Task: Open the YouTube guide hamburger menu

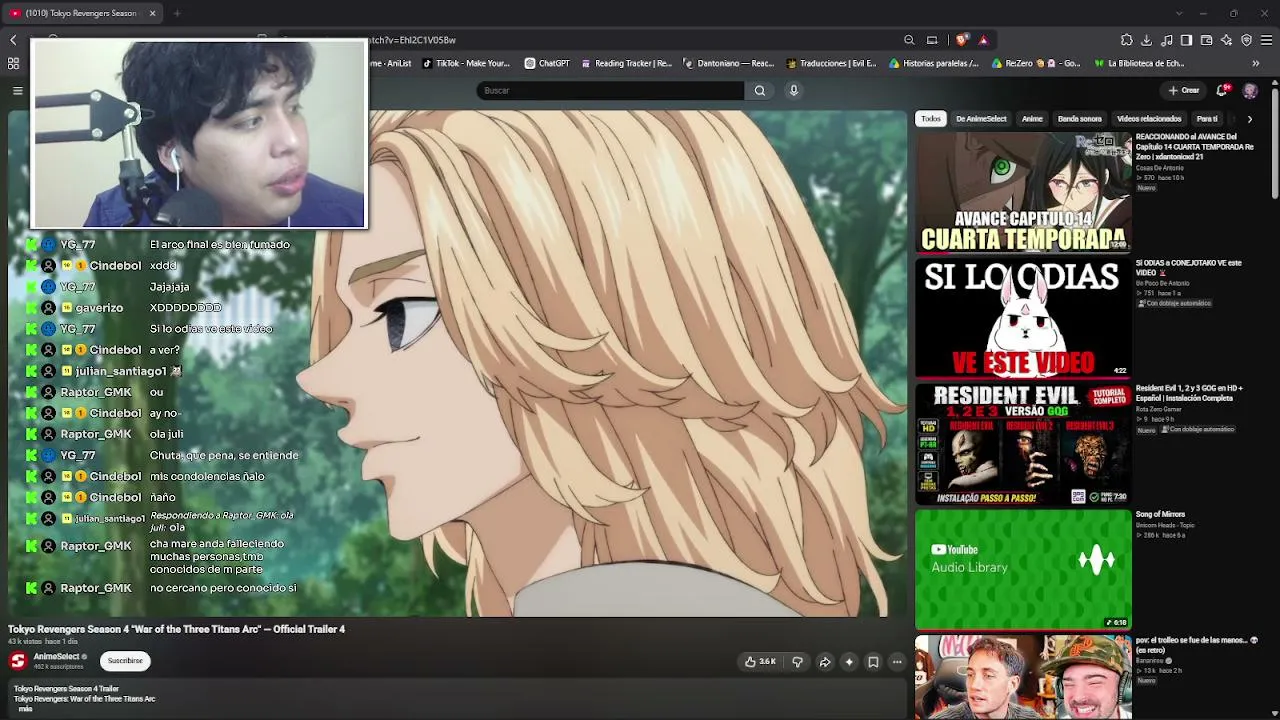Action: coord(18,90)
